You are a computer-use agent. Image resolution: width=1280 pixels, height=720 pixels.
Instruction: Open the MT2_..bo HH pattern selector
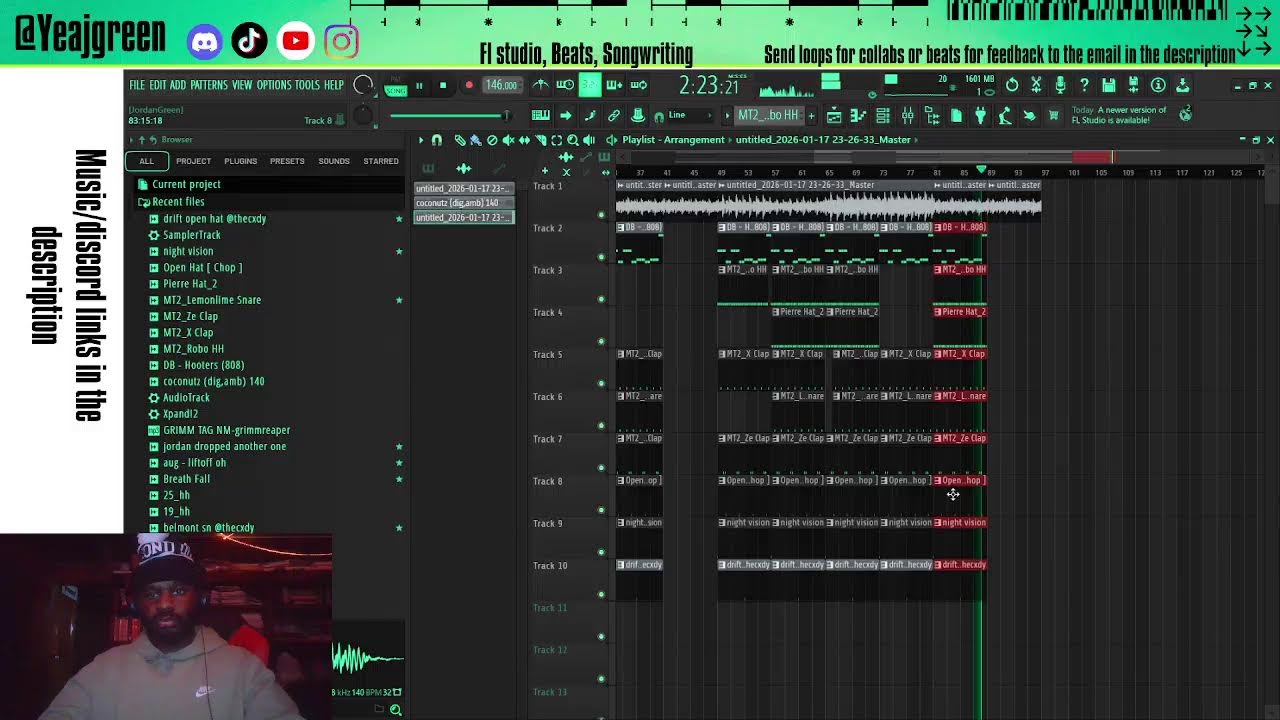(x=768, y=115)
